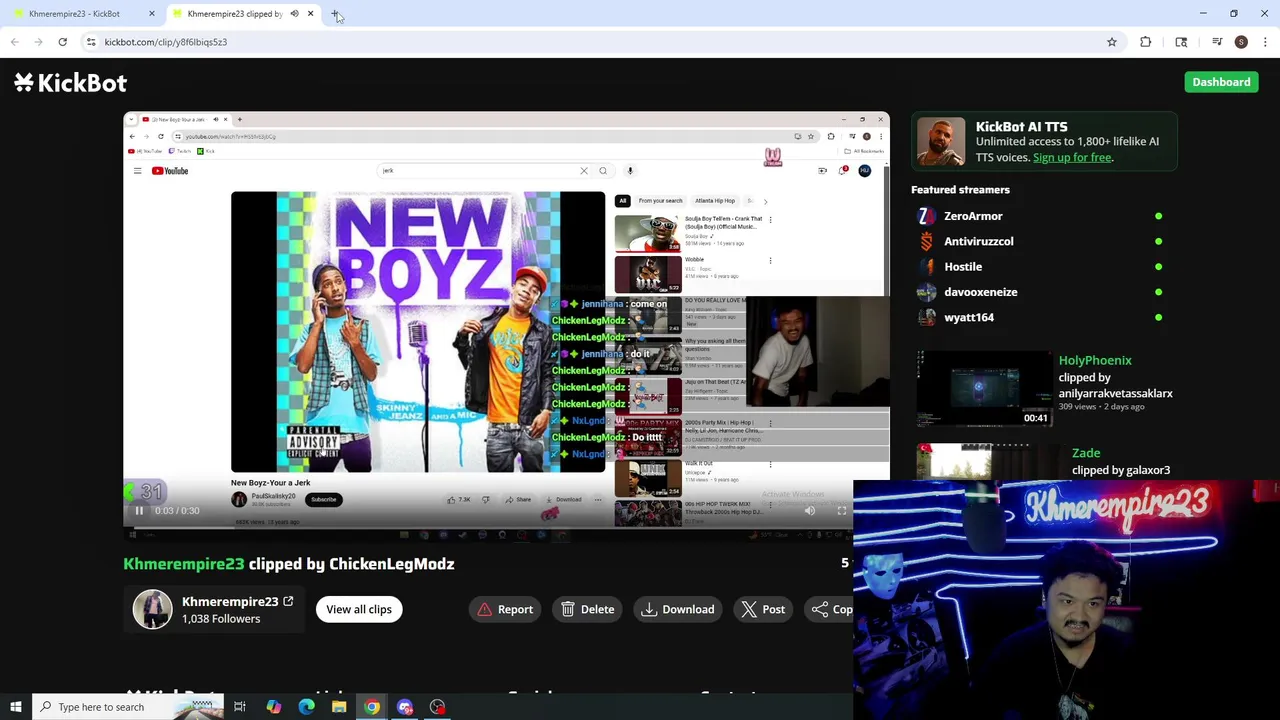Open the HolyPhoenix clip thumbnail
Image resolution: width=1280 pixels, height=720 pixels.
coord(983,388)
